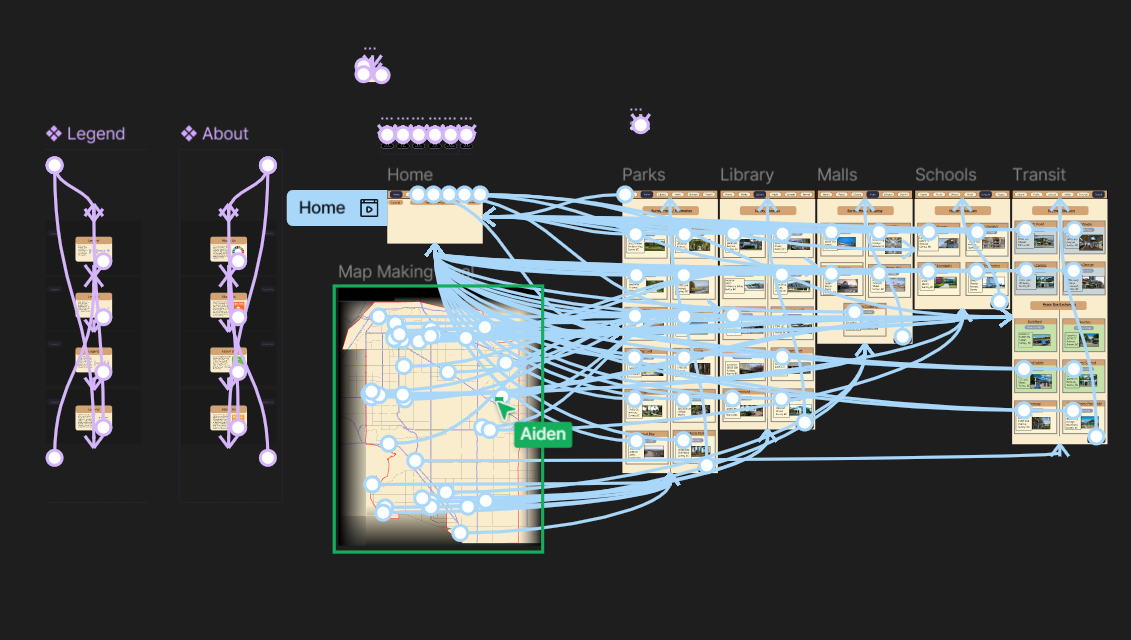
Task: Click the Parks frame top-left prototype node
Action: click(625, 194)
